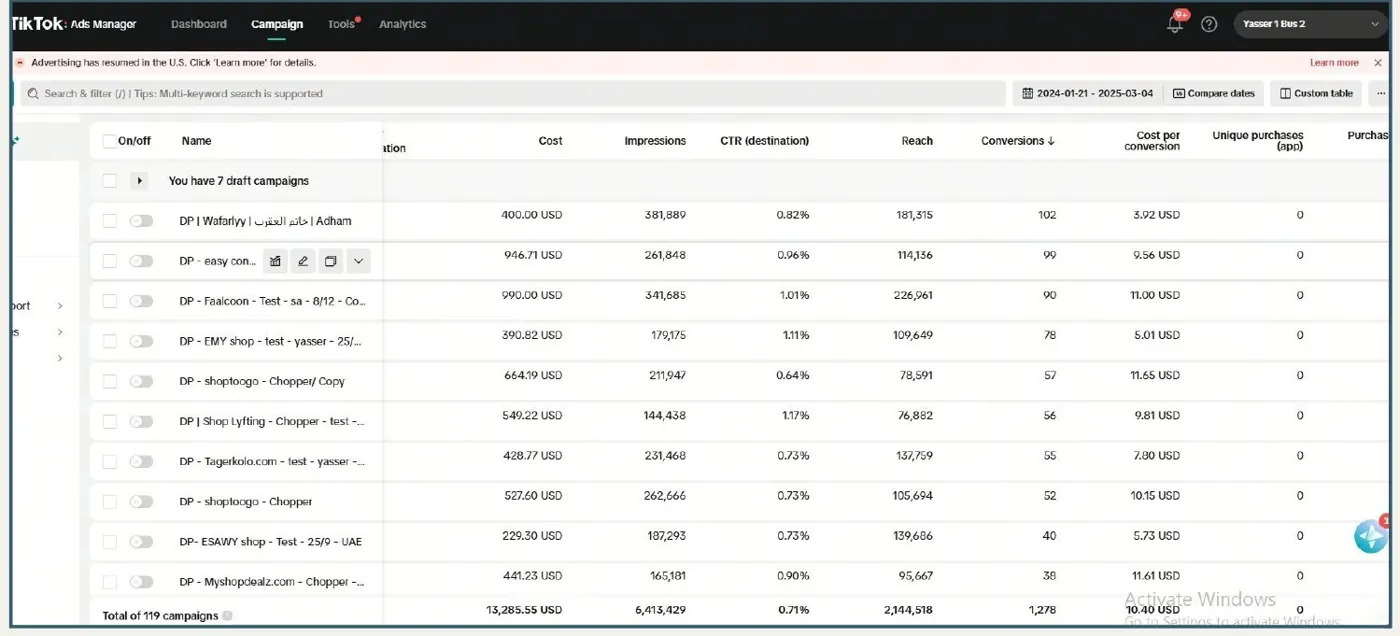Screen dimensions: 1400x636
Task: Open the Campaign tab
Action: pos(277,24)
